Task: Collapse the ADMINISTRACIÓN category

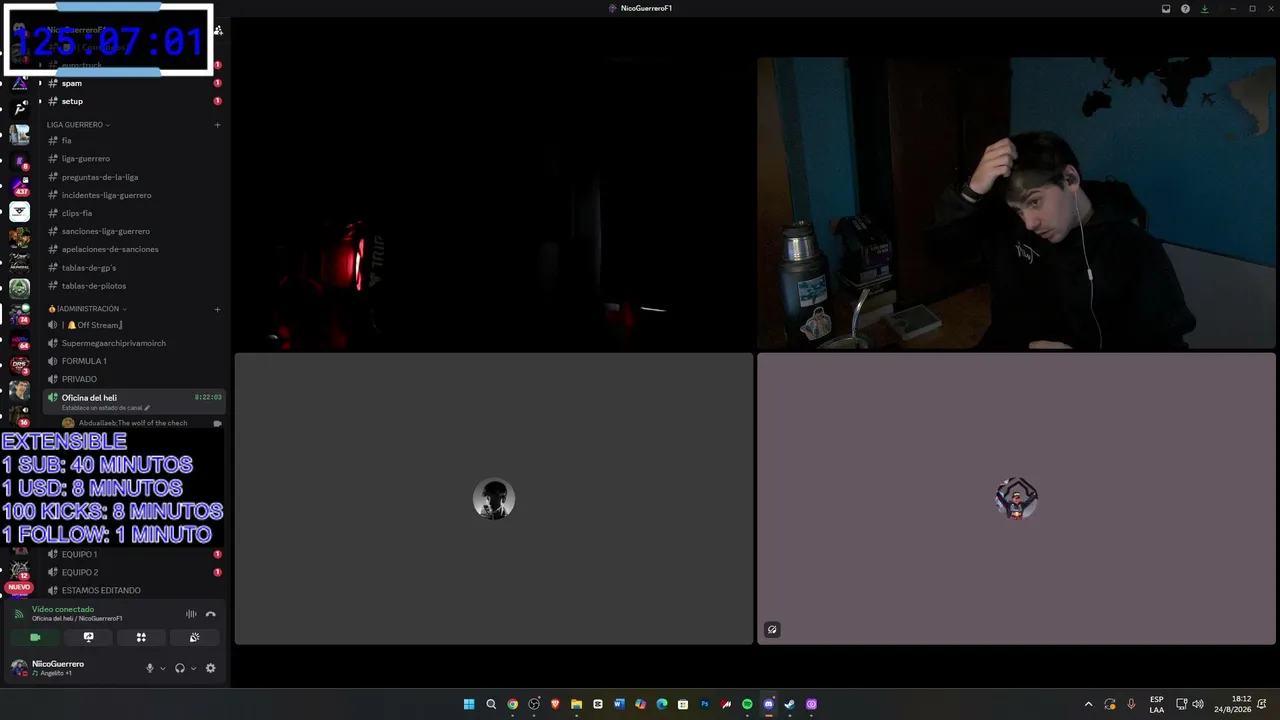Action: [x=88, y=309]
